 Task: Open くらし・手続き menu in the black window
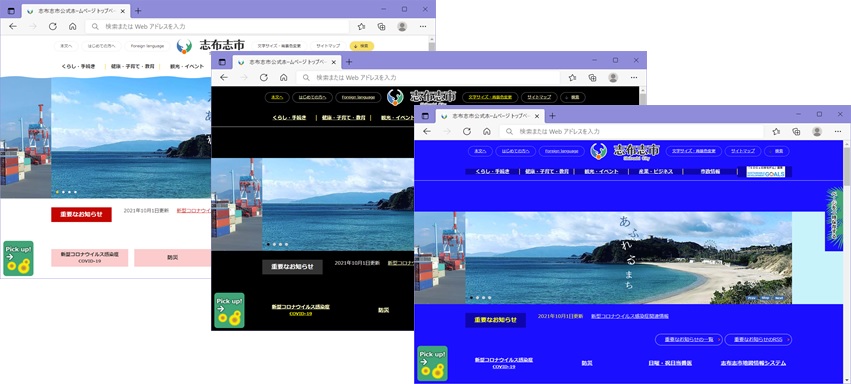[289, 117]
